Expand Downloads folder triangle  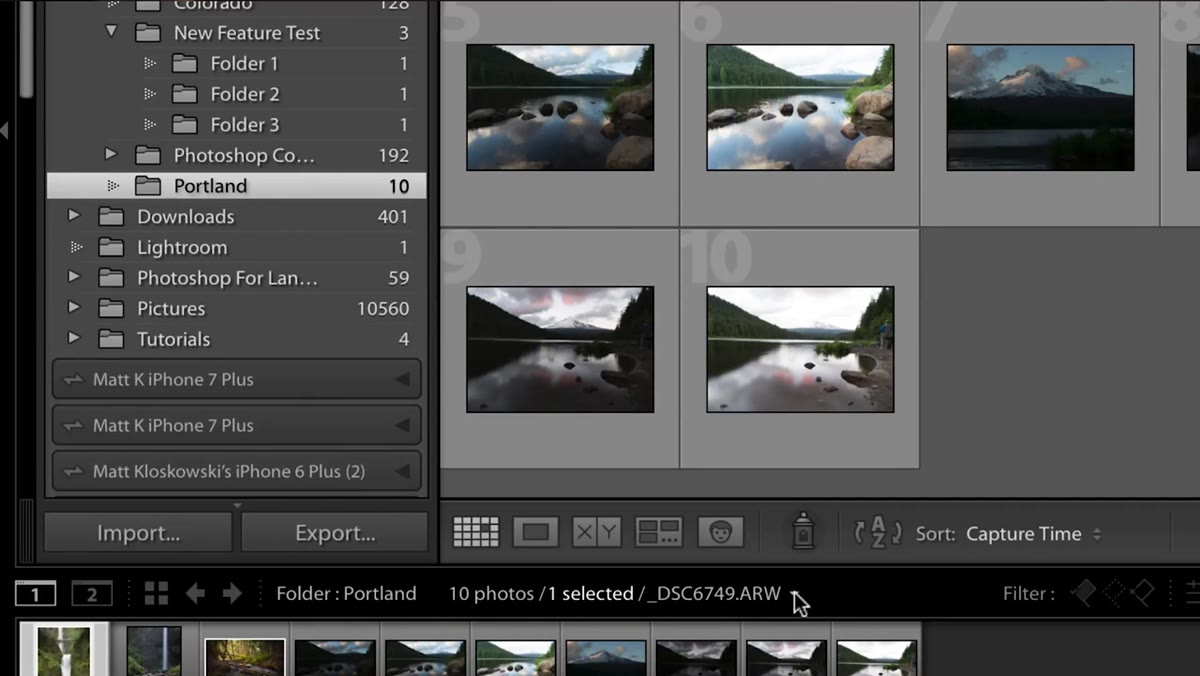(74, 216)
